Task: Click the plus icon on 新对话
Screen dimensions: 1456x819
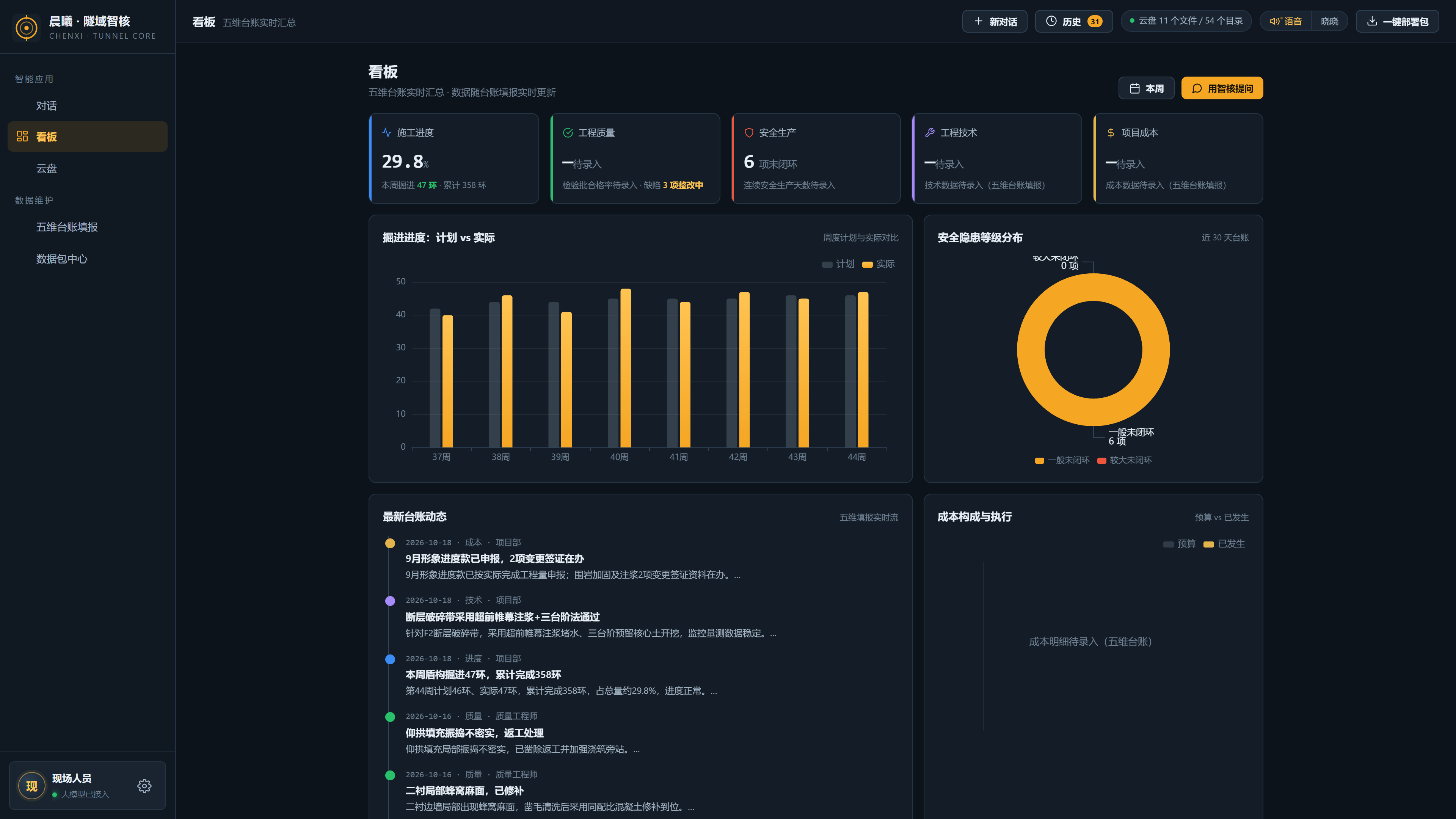Action: (x=978, y=21)
